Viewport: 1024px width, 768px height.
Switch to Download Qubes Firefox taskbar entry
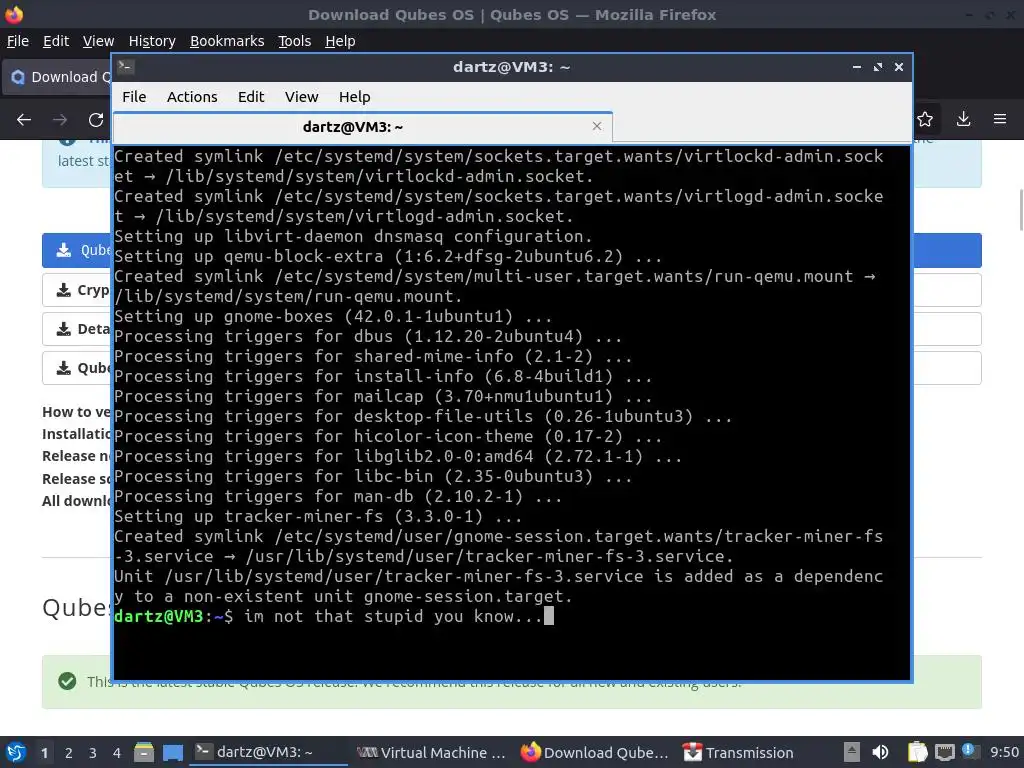[594, 752]
